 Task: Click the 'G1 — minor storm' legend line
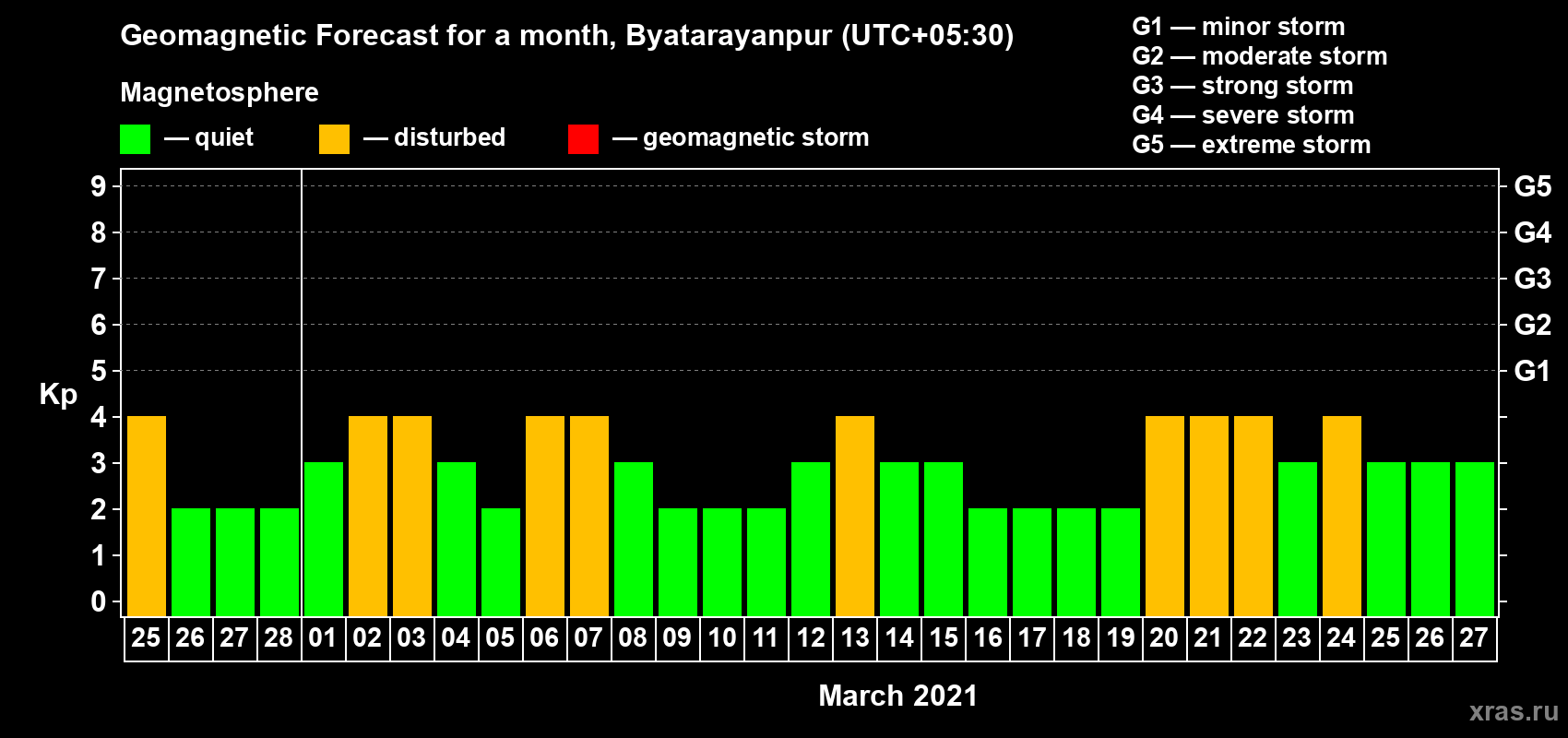(x=1239, y=27)
